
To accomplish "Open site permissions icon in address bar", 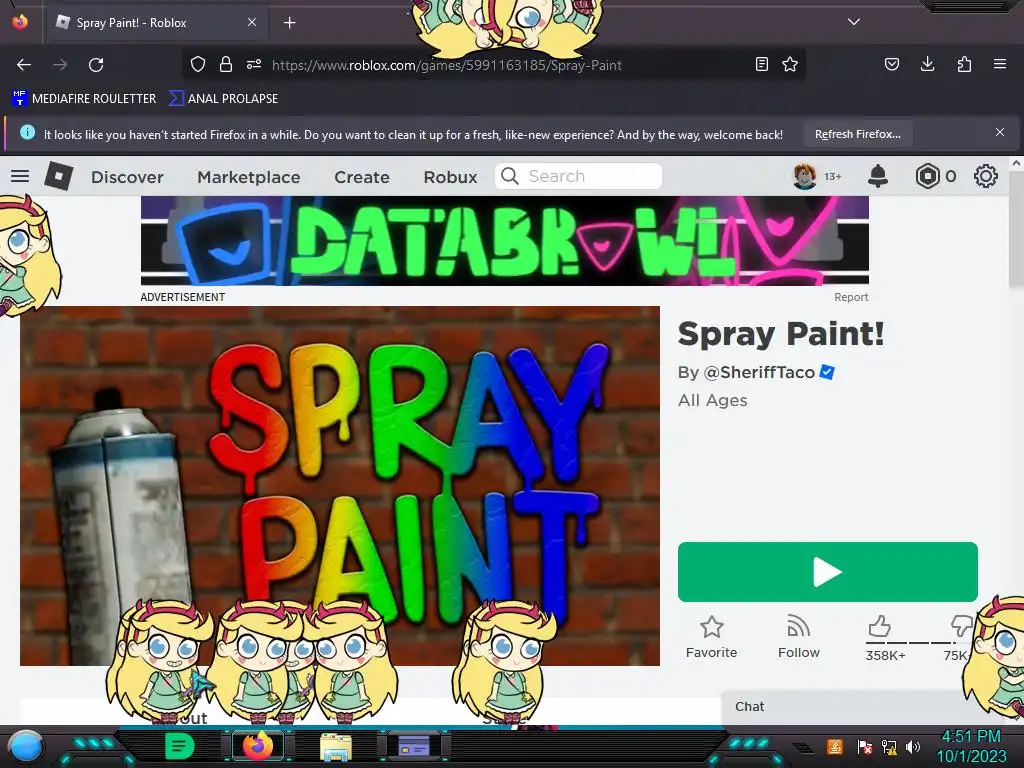I will (254, 64).
